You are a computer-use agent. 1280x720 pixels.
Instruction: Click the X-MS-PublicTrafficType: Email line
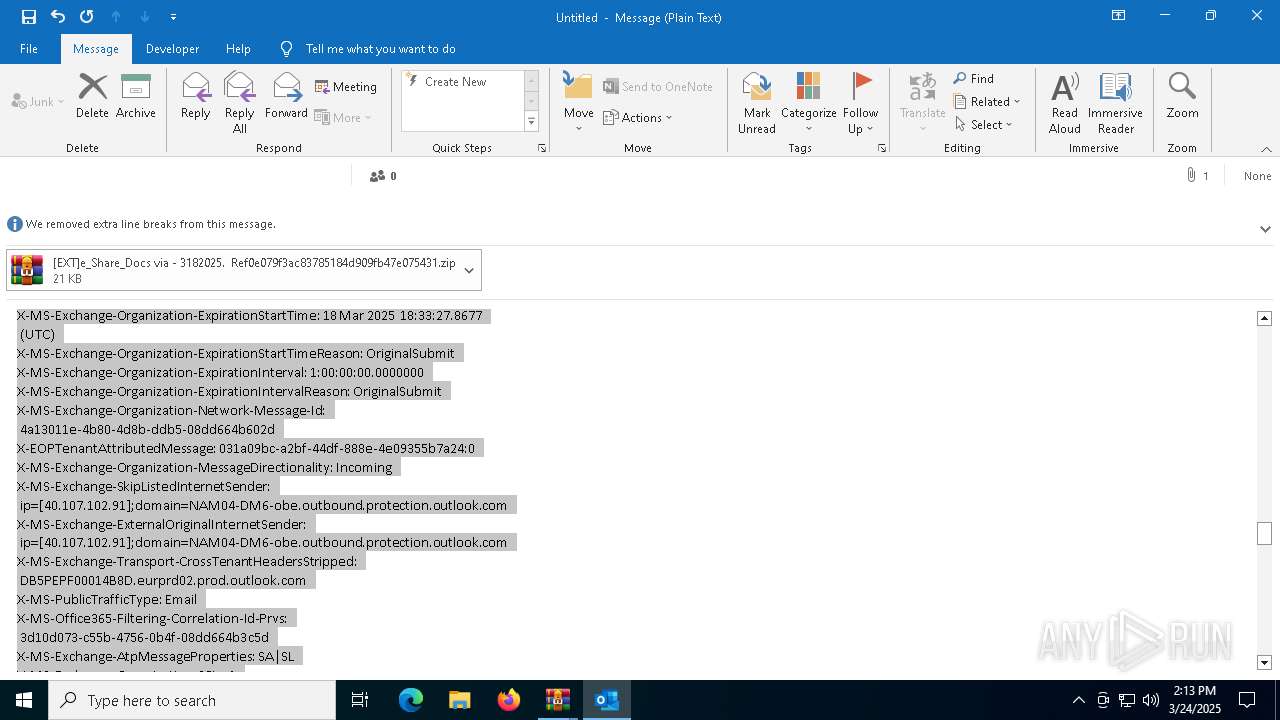click(x=107, y=599)
